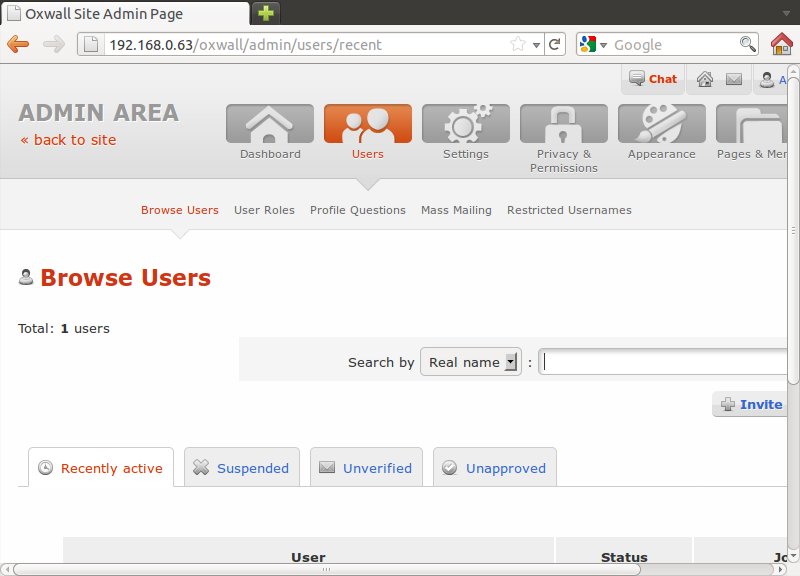The width and height of the screenshot is (800, 576).
Task: Open the Search by Real name dropdown
Action: click(471, 362)
